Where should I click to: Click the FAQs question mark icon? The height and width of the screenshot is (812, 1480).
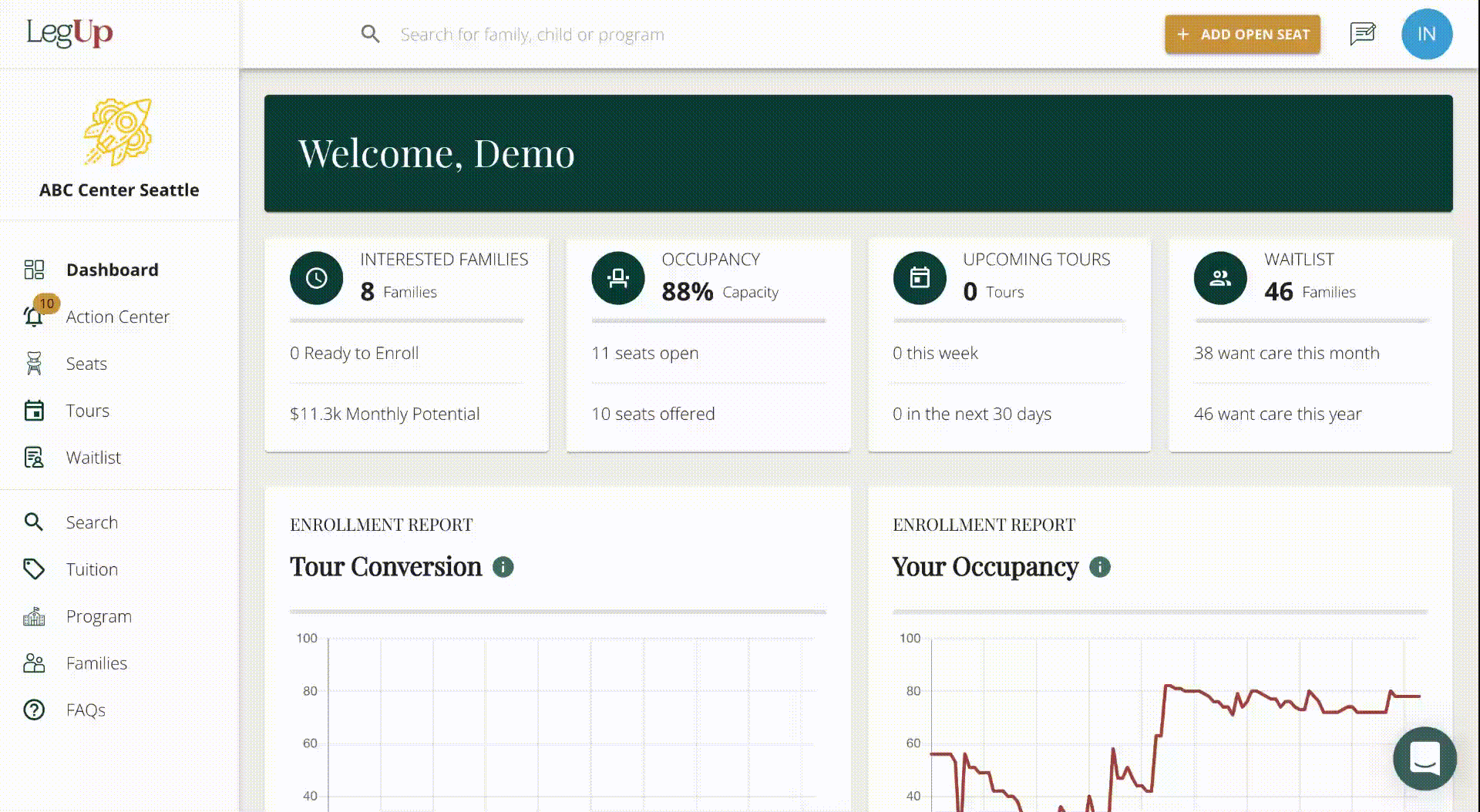[x=34, y=710]
